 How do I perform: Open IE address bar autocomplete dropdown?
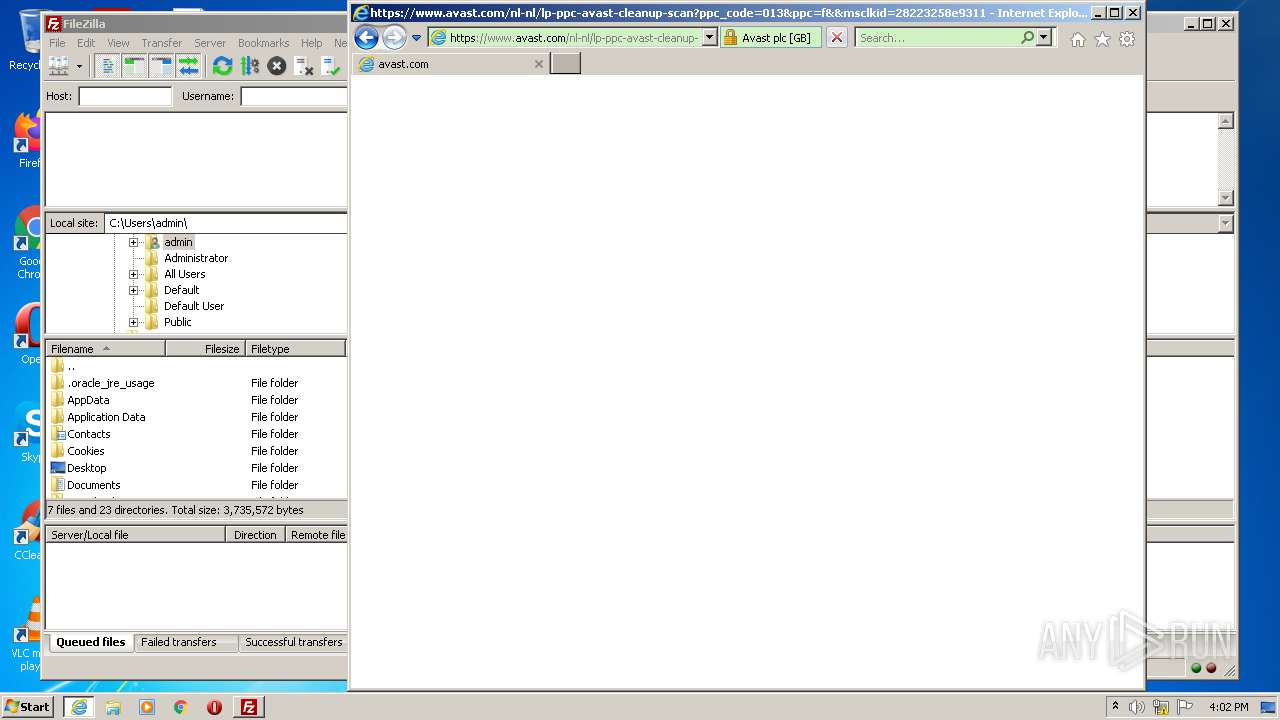point(710,38)
